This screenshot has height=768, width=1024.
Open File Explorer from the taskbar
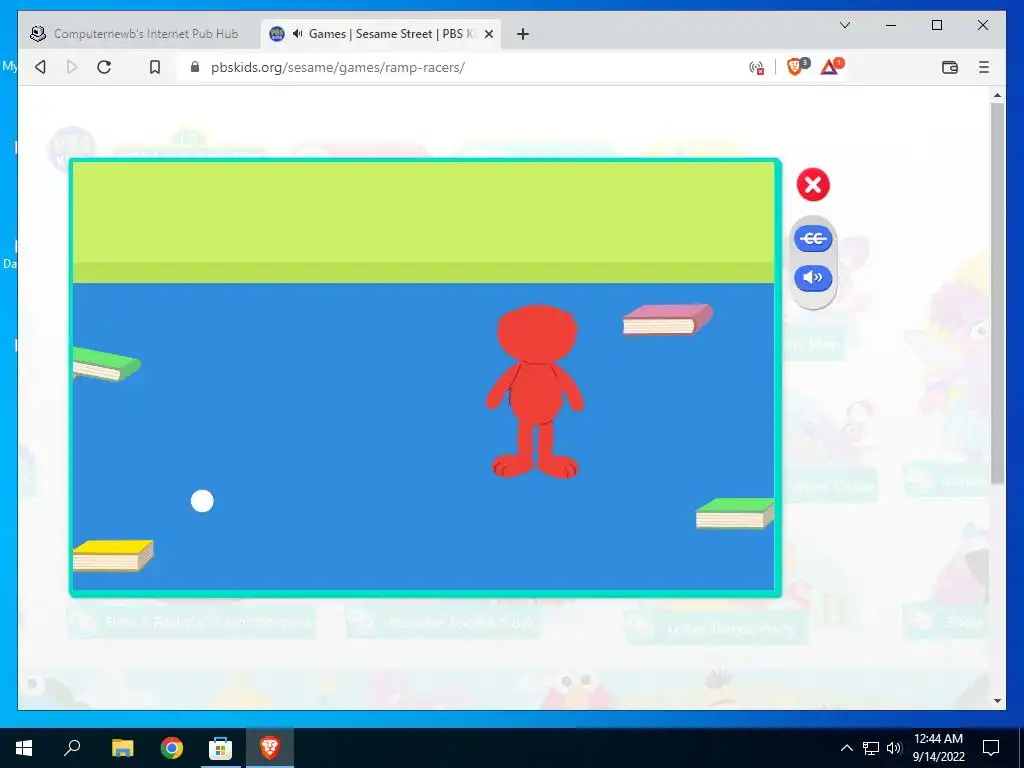click(x=122, y=748)
